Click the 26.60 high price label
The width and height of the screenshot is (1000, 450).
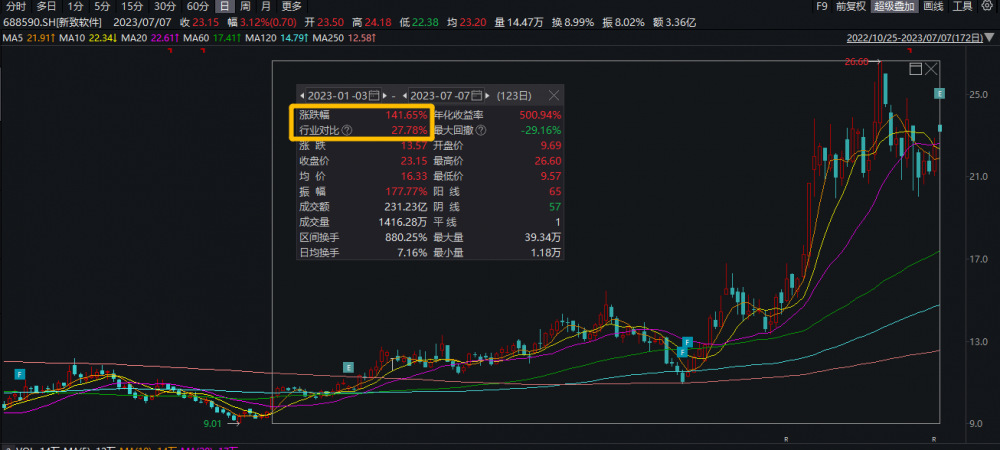857,62
